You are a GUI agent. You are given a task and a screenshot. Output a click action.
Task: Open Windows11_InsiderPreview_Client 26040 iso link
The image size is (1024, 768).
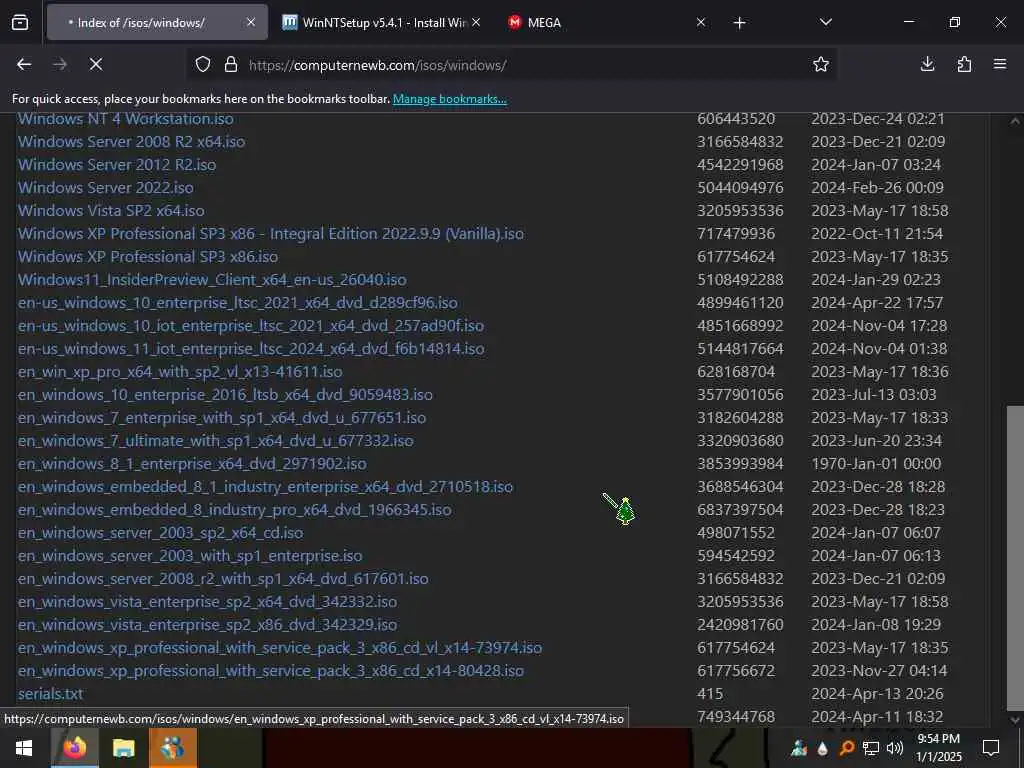(212, 280)
